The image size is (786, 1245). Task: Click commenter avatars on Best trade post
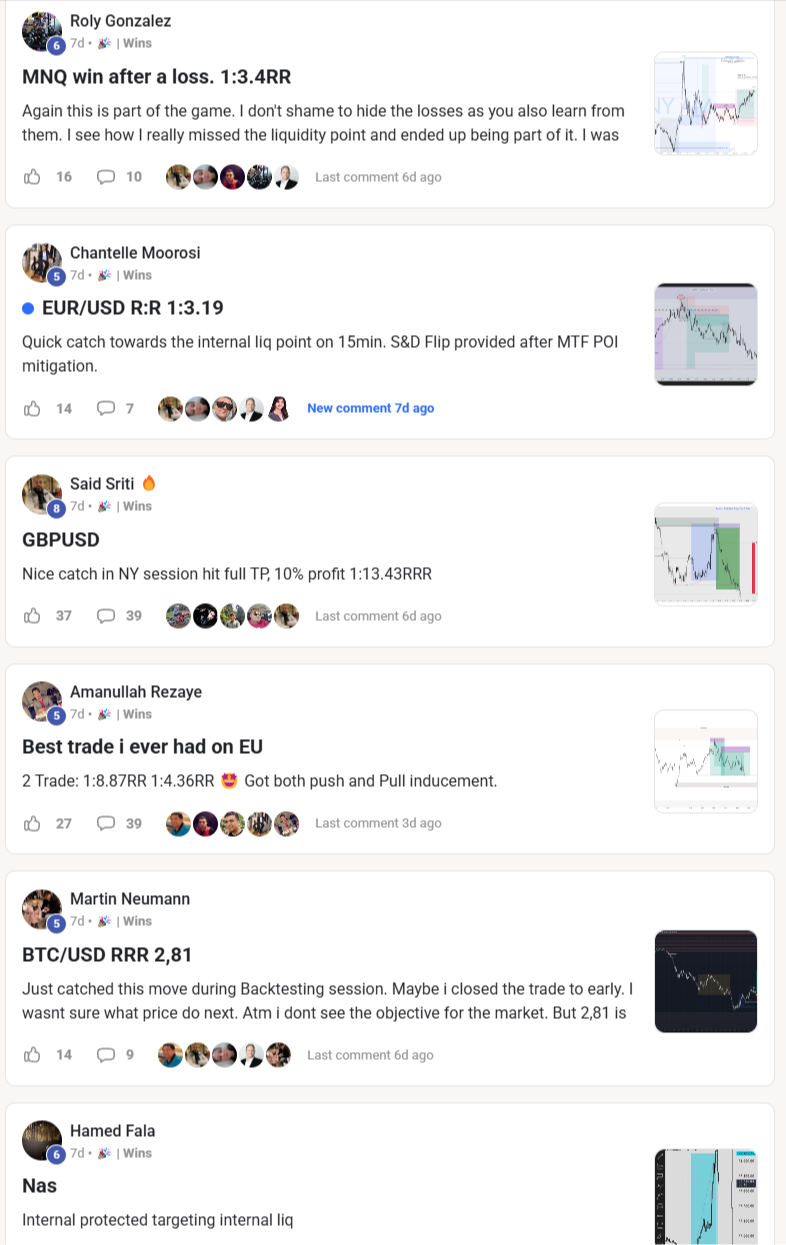click(x=232, y=823)
